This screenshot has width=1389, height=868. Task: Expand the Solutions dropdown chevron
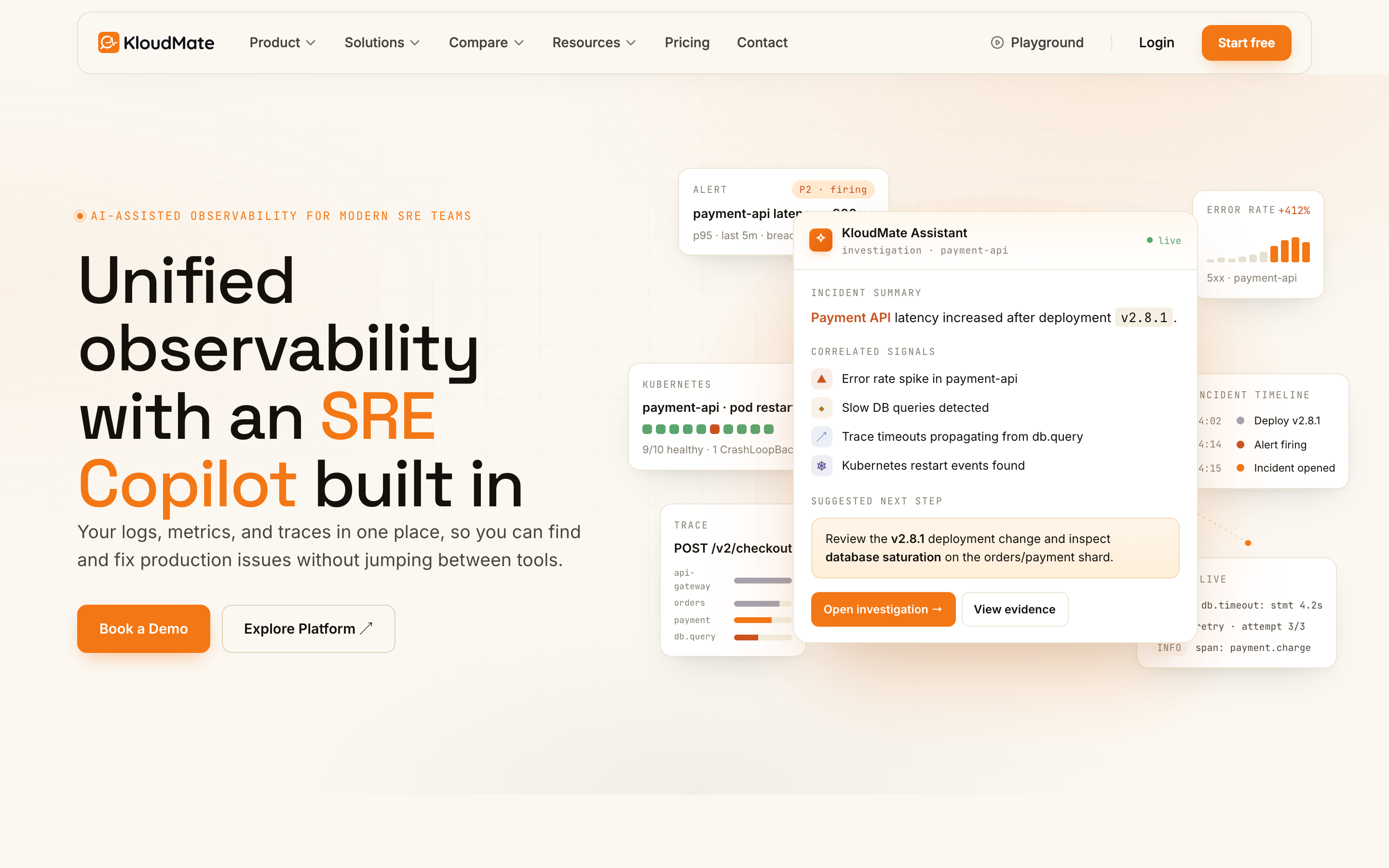[x=415, y=43]
